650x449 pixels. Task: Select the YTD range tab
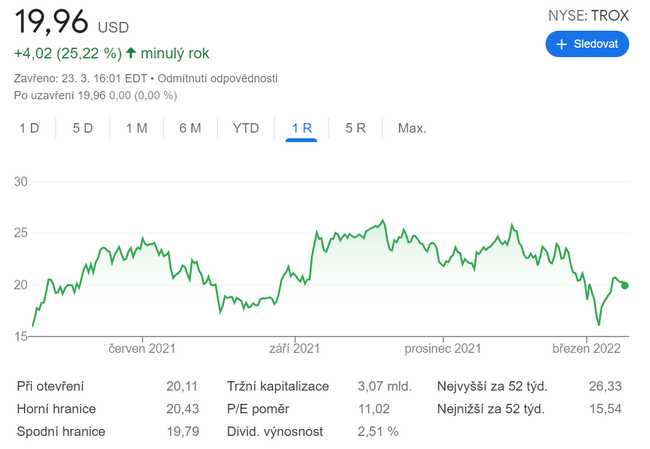(246, 128)
